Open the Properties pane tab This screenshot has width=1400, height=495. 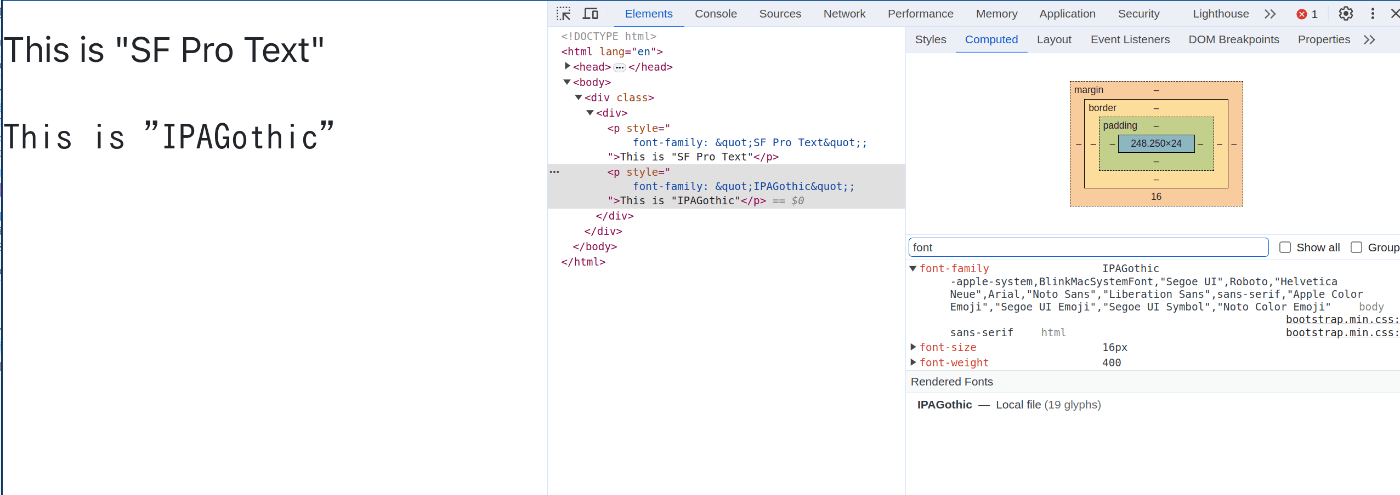coord(1324,39)
